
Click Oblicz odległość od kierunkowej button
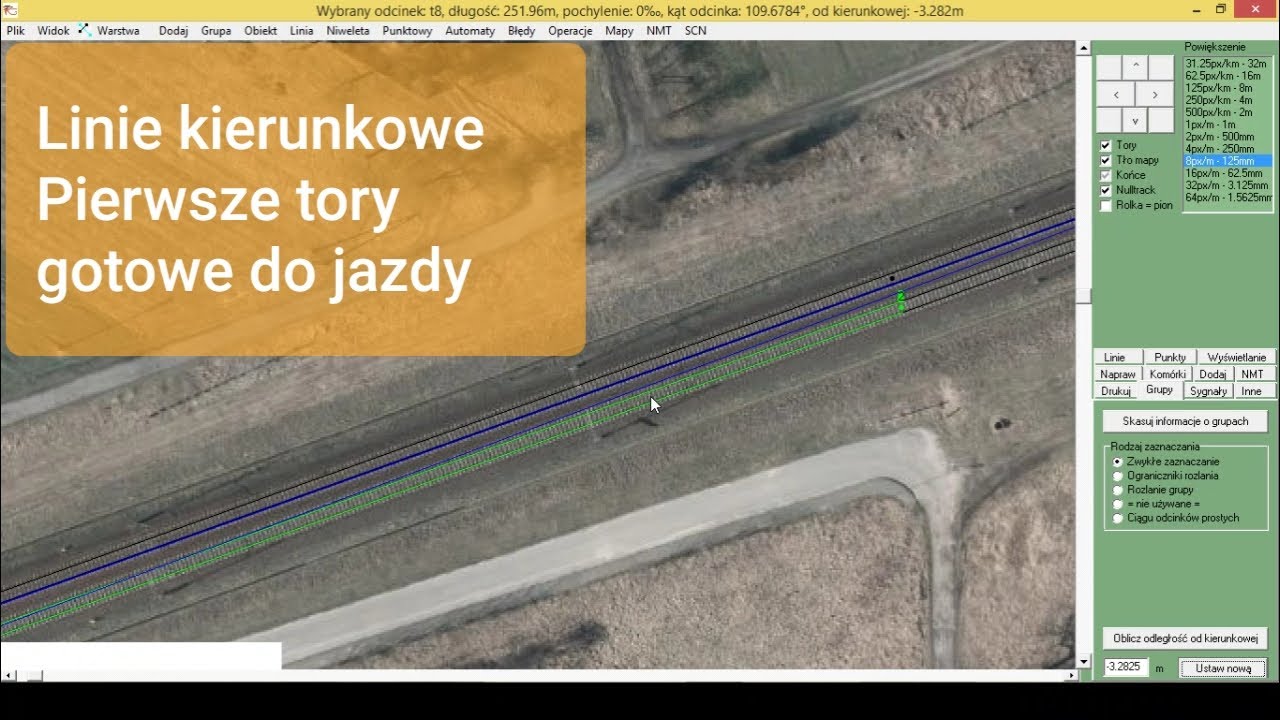tap(1185, 638)
